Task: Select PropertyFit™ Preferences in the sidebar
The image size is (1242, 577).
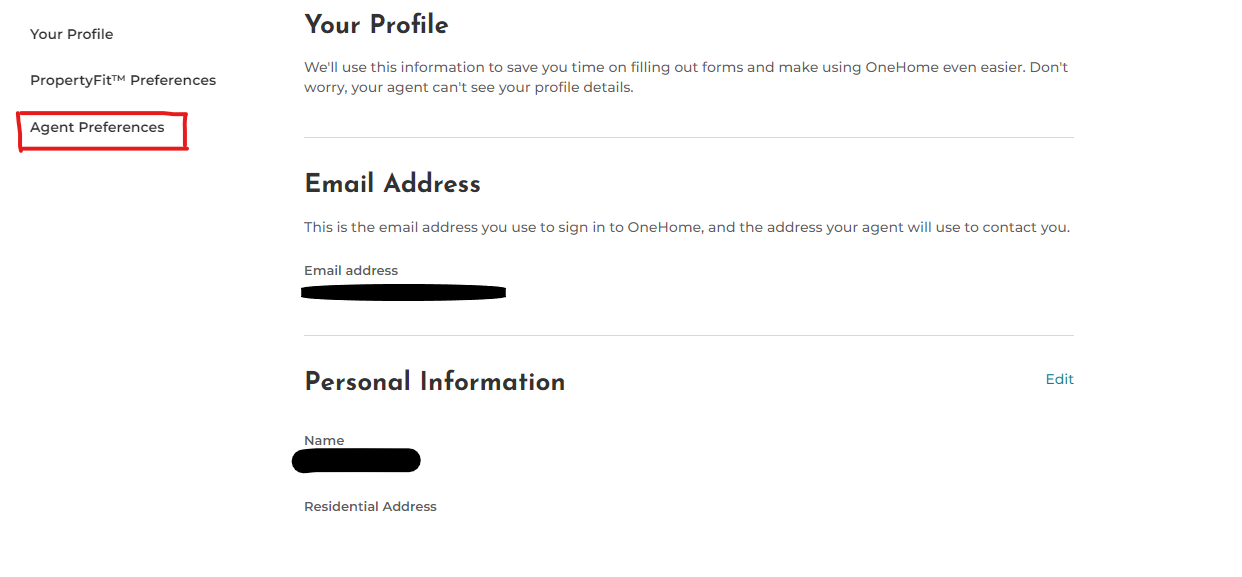Action: [122, 80]
